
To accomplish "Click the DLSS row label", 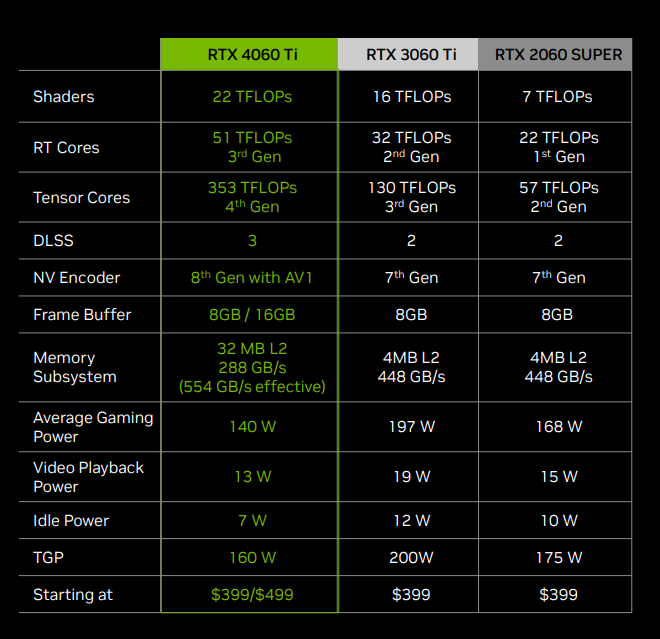I will pyautogui.click(x=53, y=240).
